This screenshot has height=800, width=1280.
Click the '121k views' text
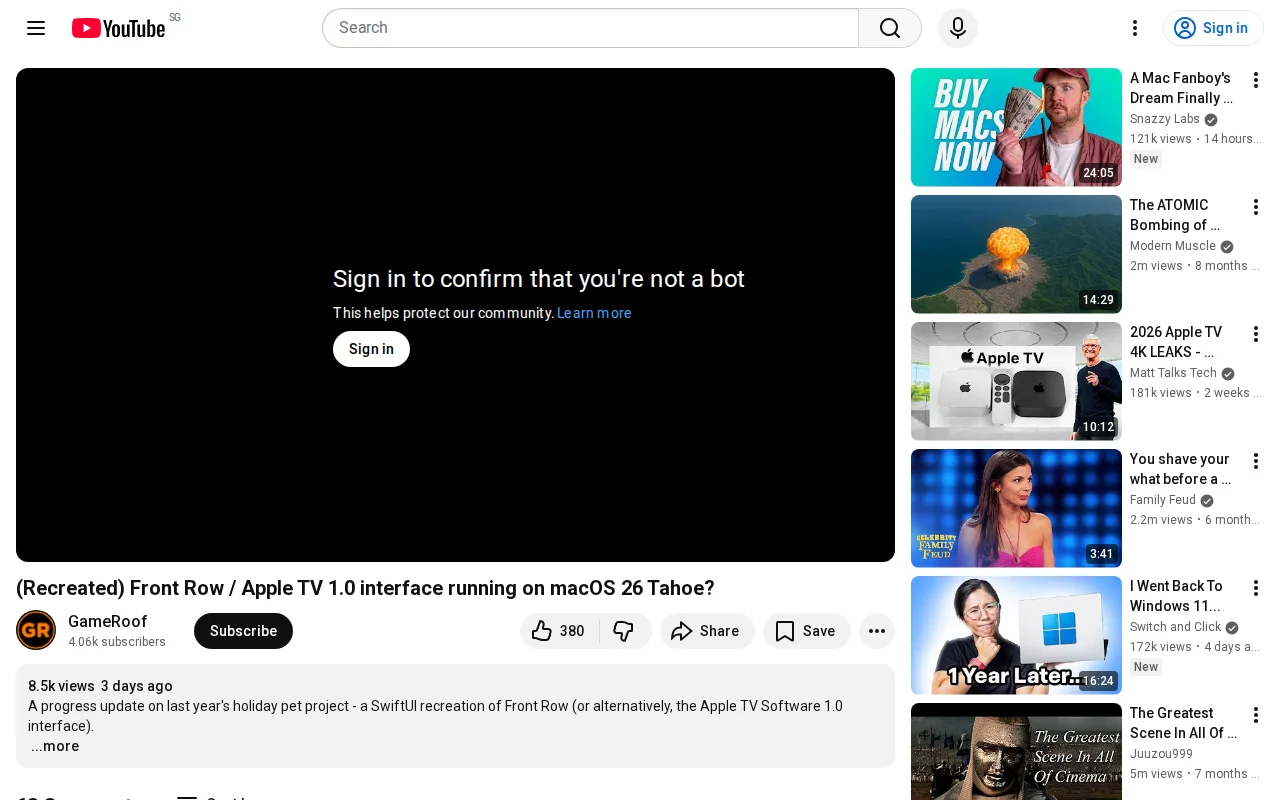click(x=1161, y=139)
